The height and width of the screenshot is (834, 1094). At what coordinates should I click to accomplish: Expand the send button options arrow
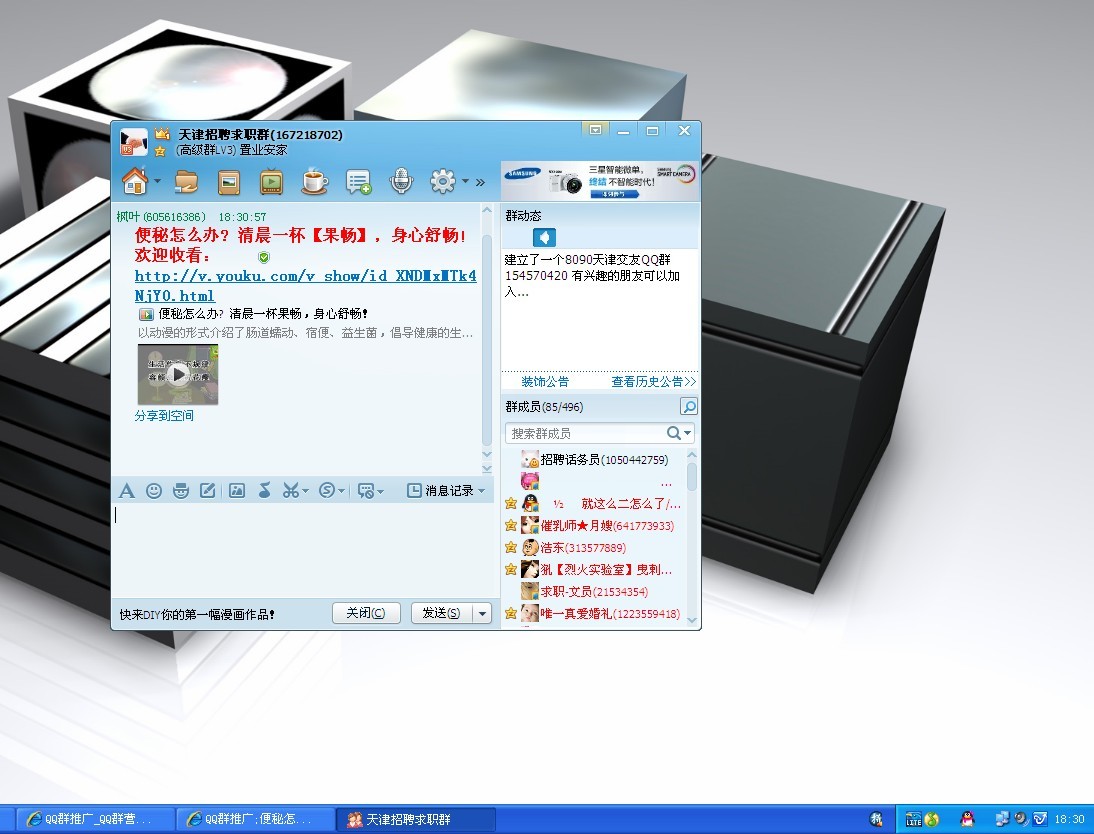483,613
